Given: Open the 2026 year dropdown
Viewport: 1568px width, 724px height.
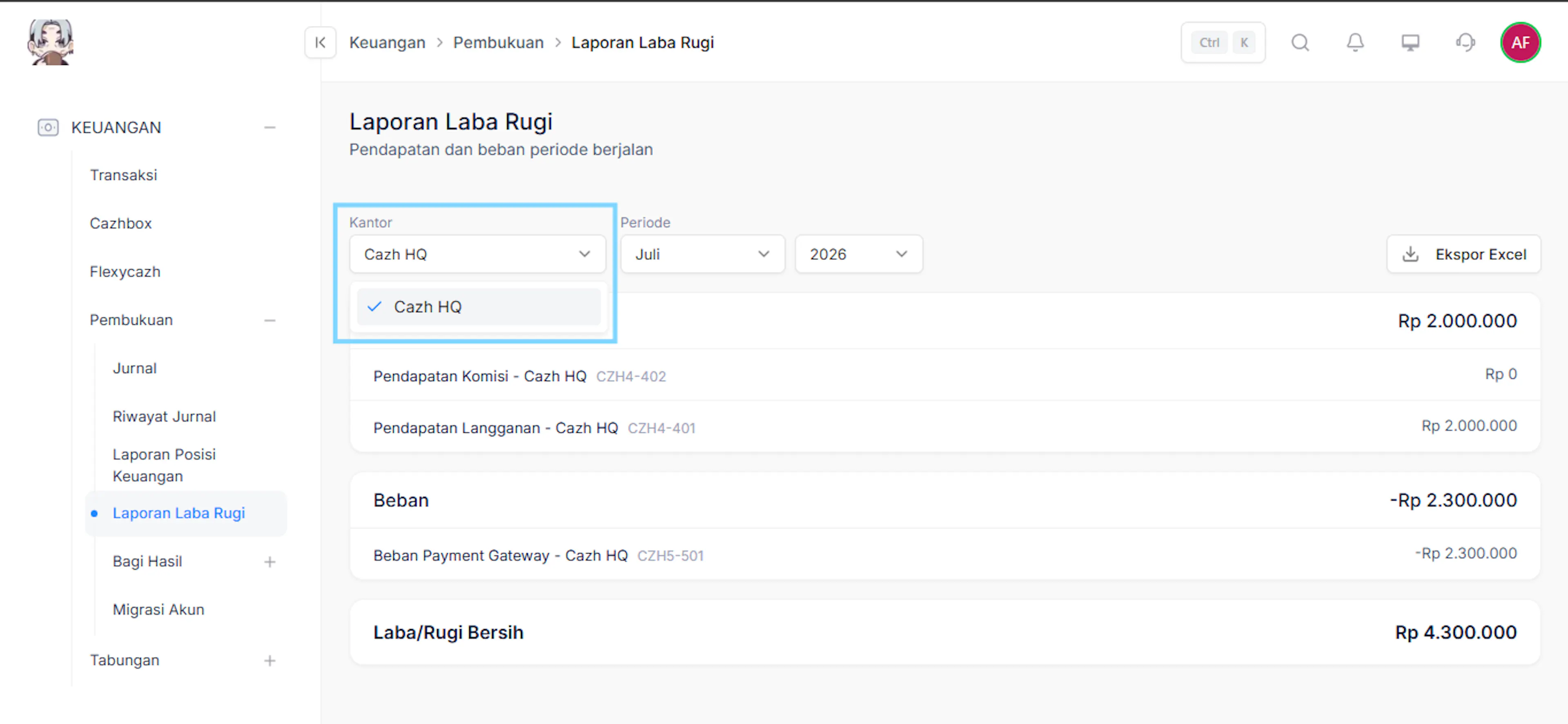Looking at the screenshot, I should click(858, 254).
